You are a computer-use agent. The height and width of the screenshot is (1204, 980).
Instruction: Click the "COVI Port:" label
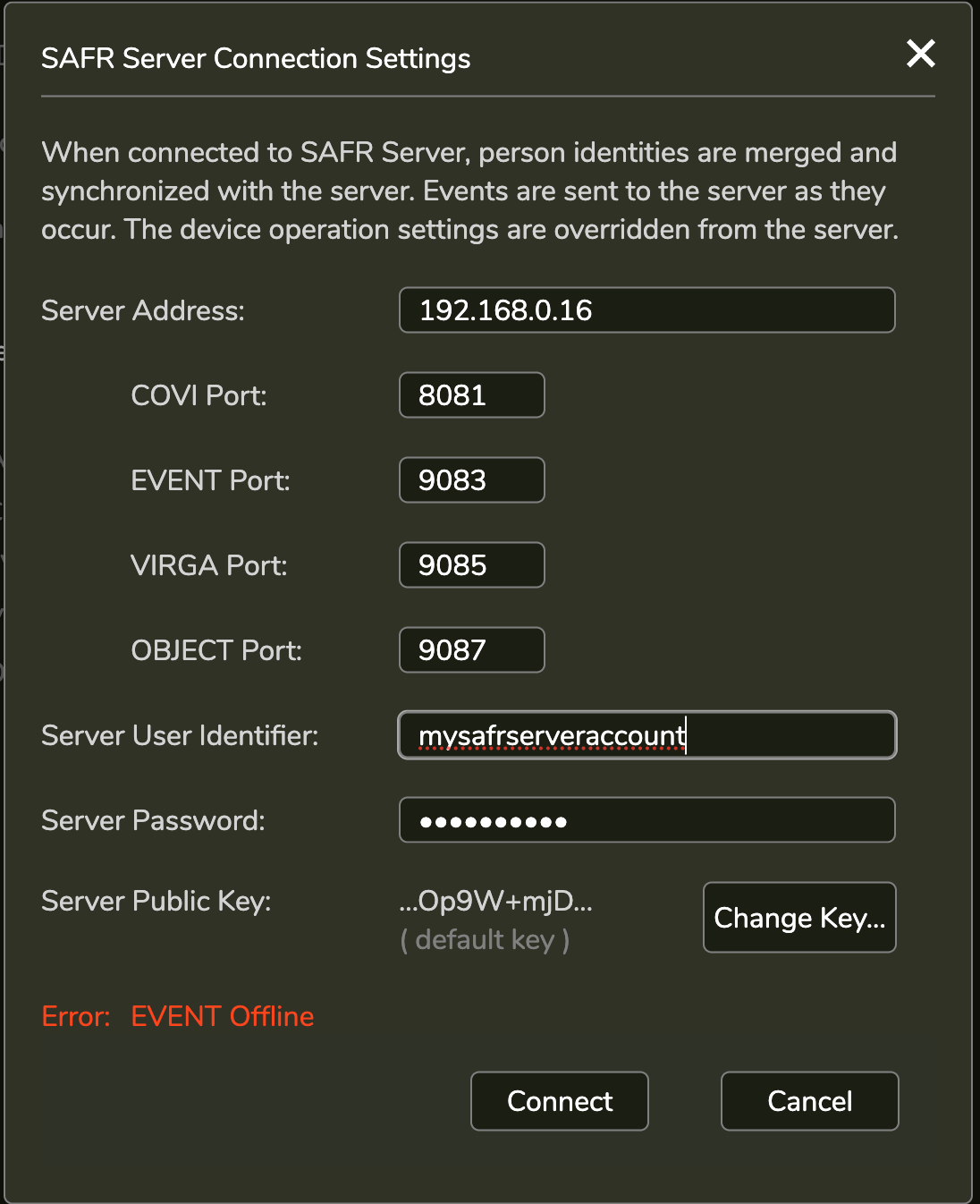pos(199,395)
